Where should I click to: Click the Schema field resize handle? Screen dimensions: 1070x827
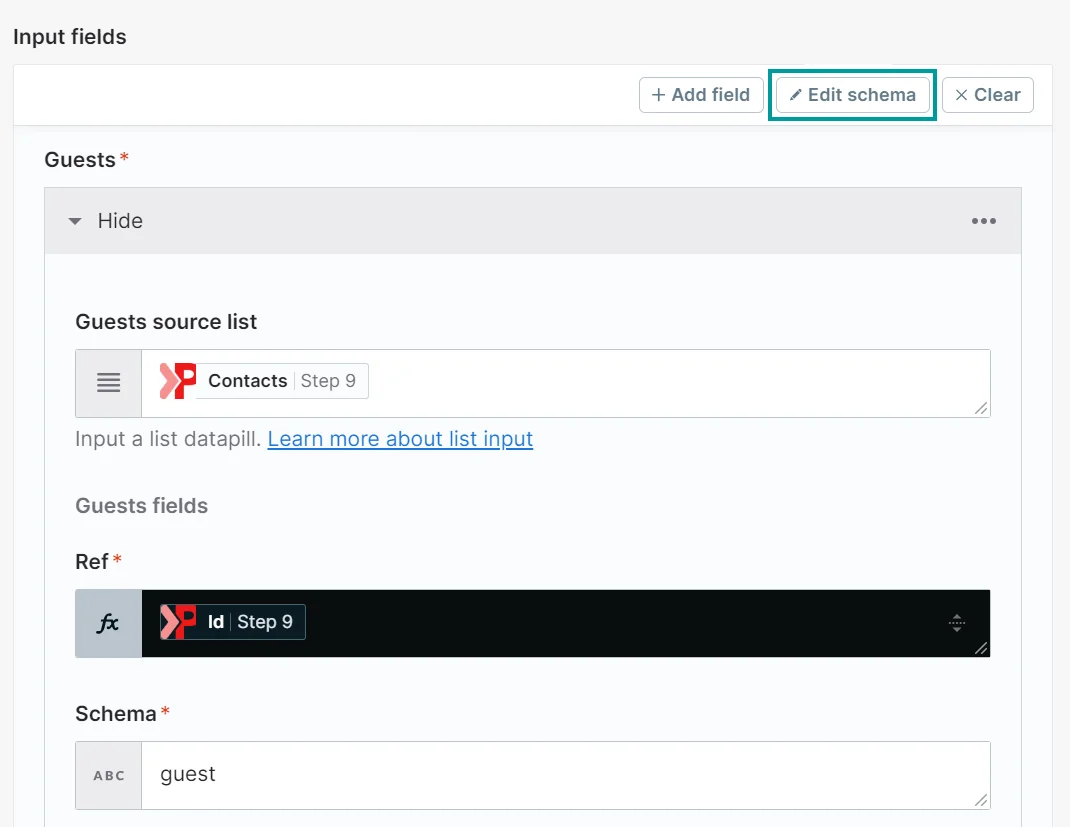tap(981, 800)
